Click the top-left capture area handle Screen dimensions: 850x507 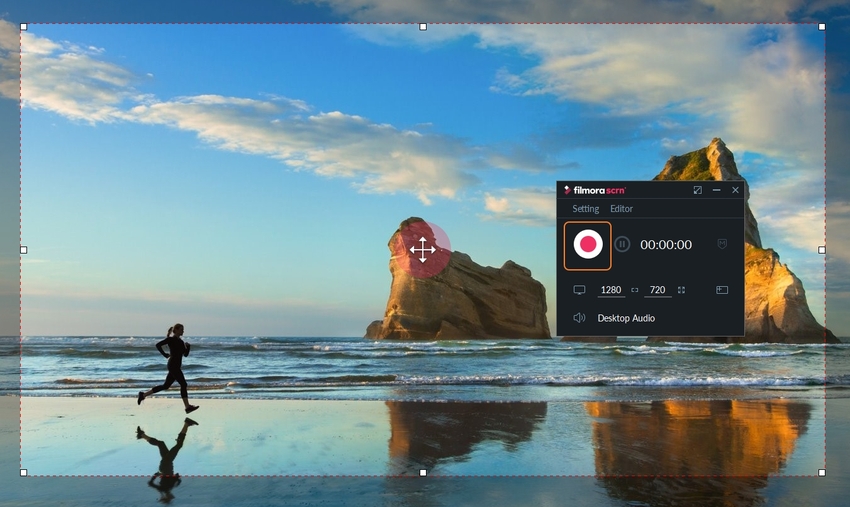tap(23, 27)
